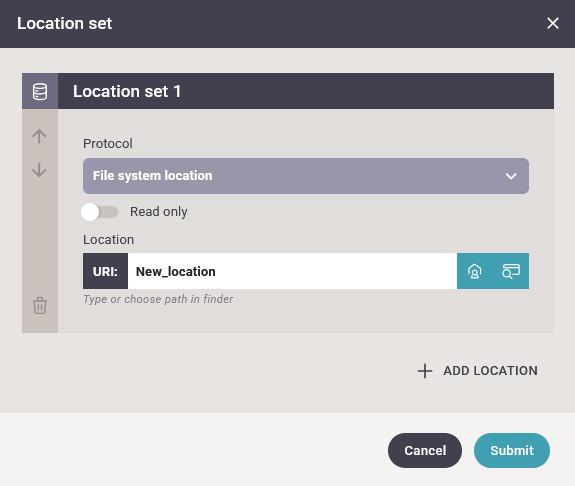Focus the New_location URI input field
This screenshot has width=575, height=486.
pyautogui.click(x=292, y=271)
